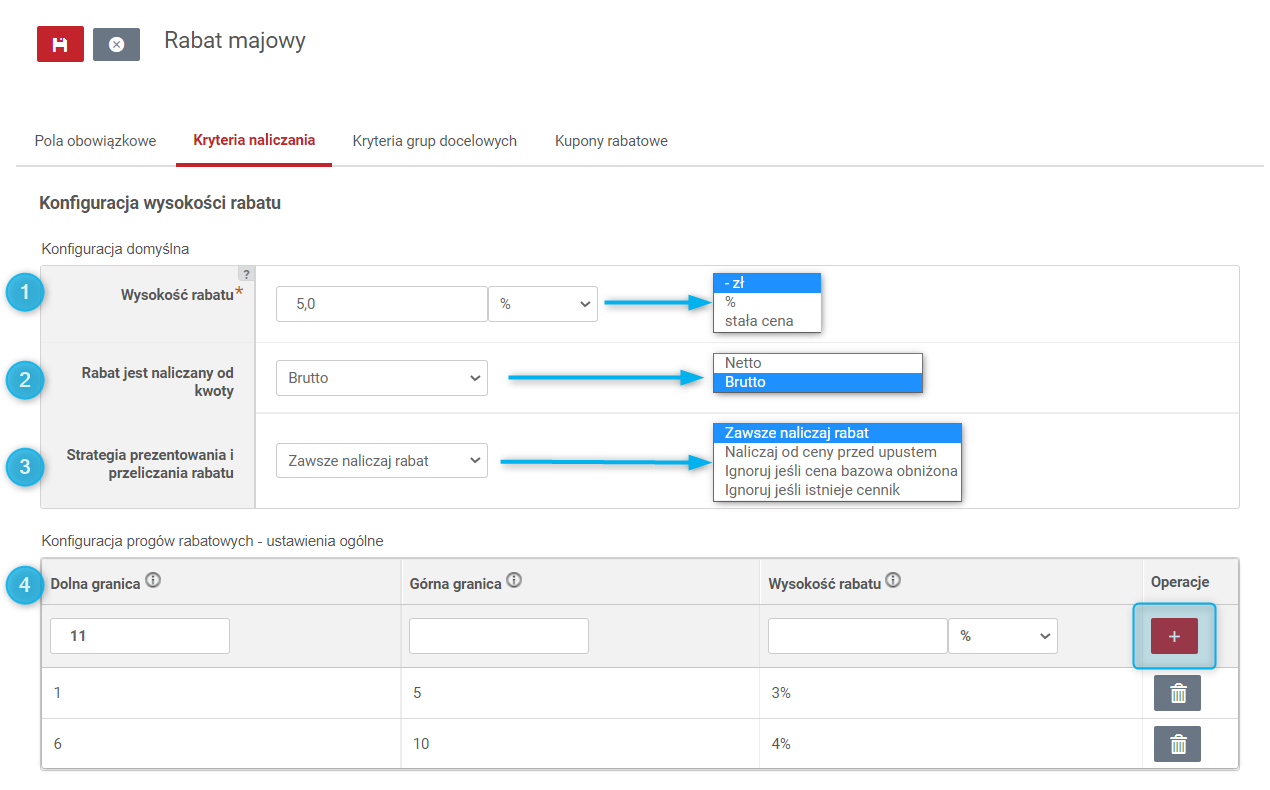Delete the 4% discount threshold row
The image size is (1270, 790).
tap(1177, 744)
